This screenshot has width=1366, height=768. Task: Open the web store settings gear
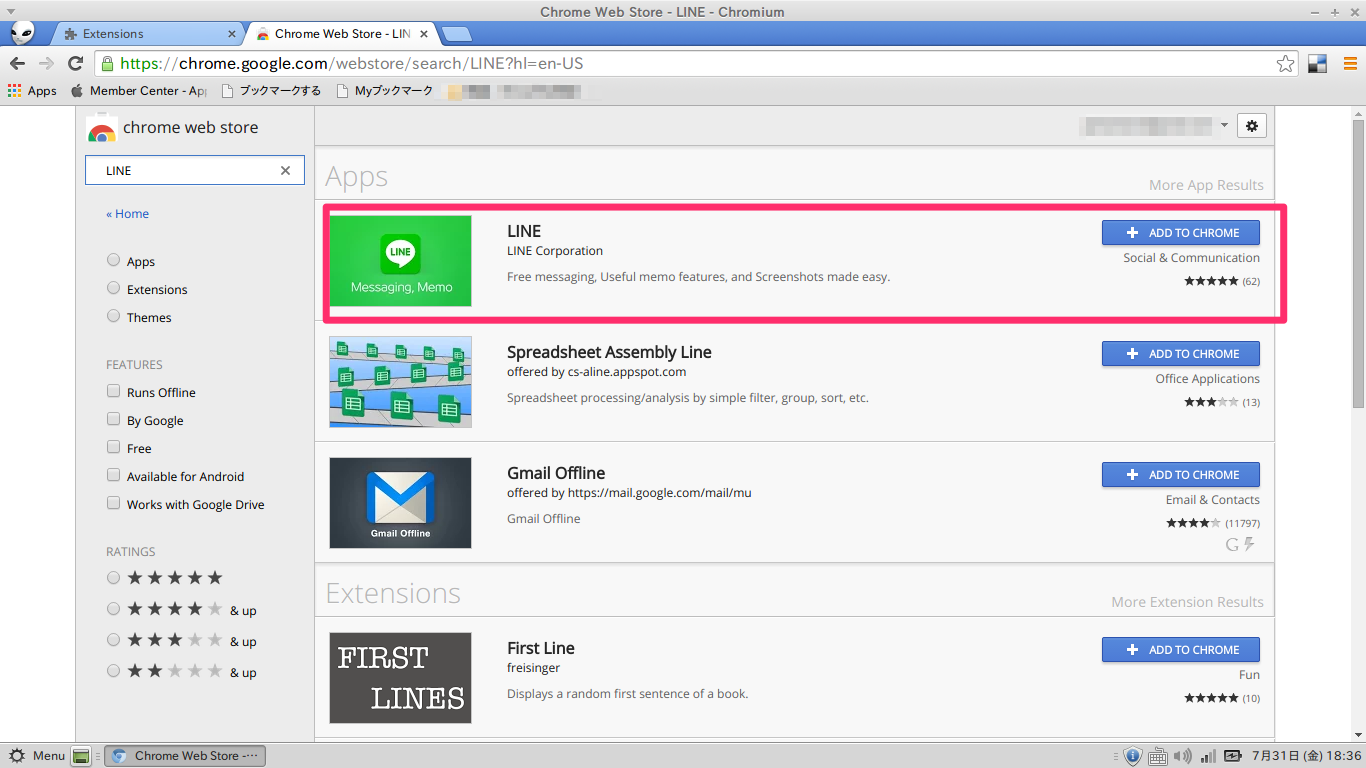pyautogui.click(x=1252, y=126)
